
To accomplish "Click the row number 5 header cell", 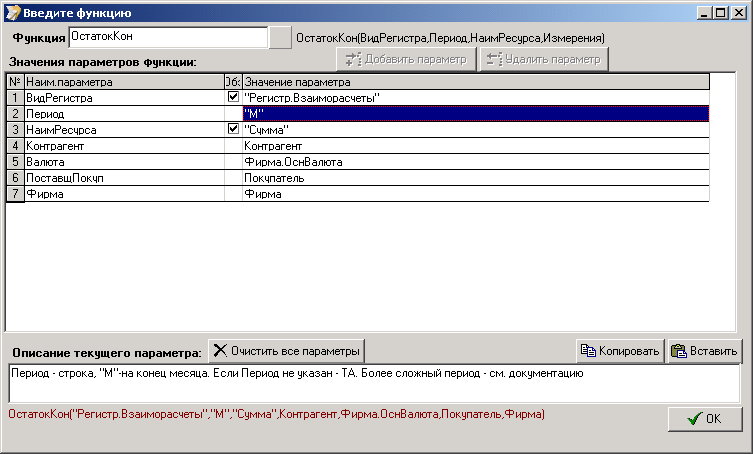I will pos(15,162).
